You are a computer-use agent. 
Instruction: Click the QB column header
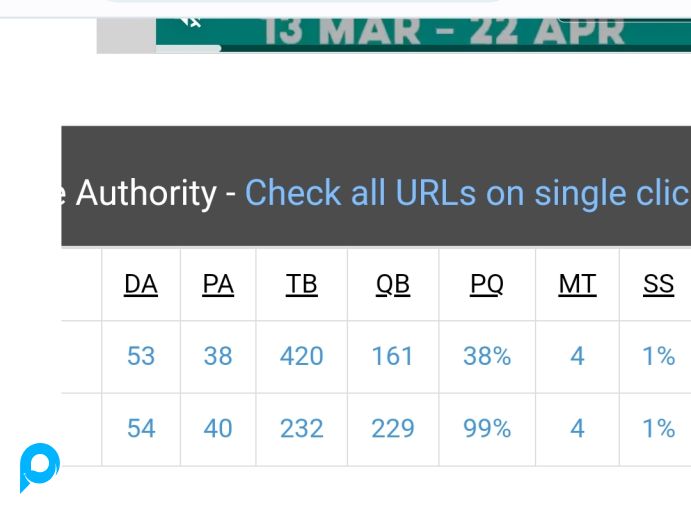[393, 284]
